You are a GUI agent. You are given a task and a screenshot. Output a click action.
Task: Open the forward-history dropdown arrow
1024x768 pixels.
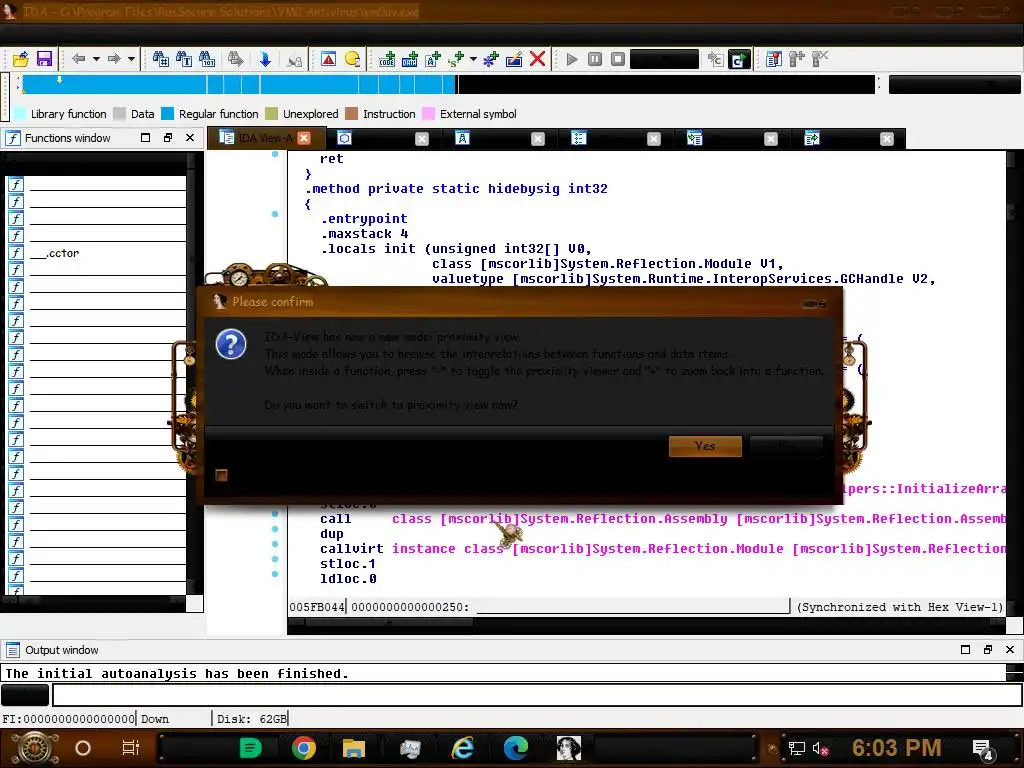click(x=131, y=59)
